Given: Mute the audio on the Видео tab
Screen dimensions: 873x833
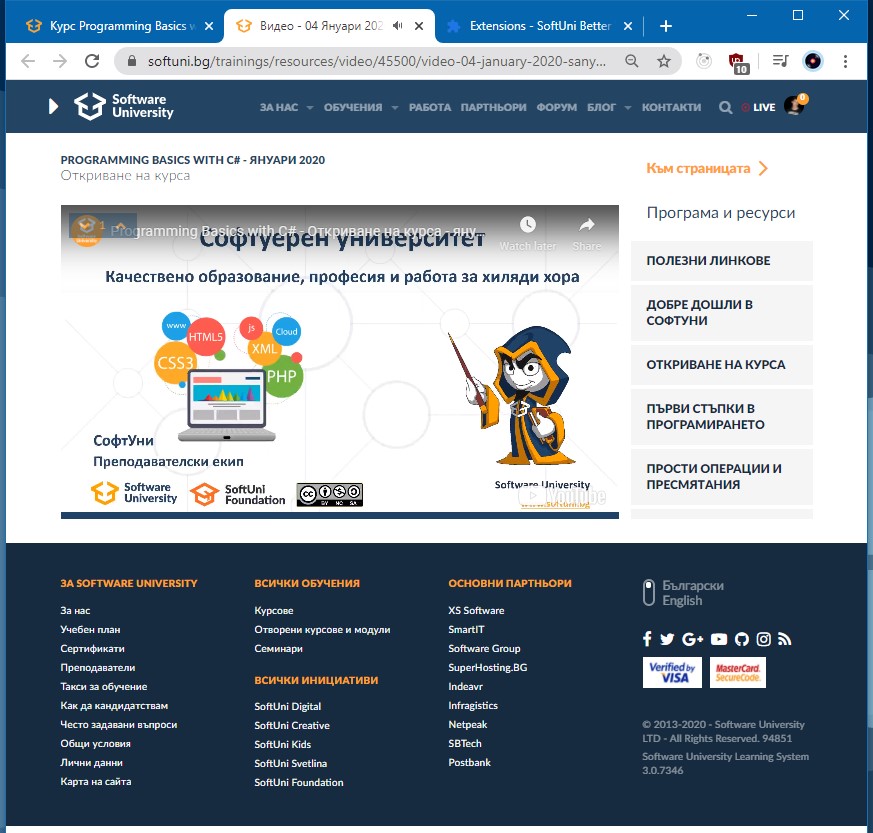Looking at the screenshot, I should pyautogui.click(x=398, y=26).
